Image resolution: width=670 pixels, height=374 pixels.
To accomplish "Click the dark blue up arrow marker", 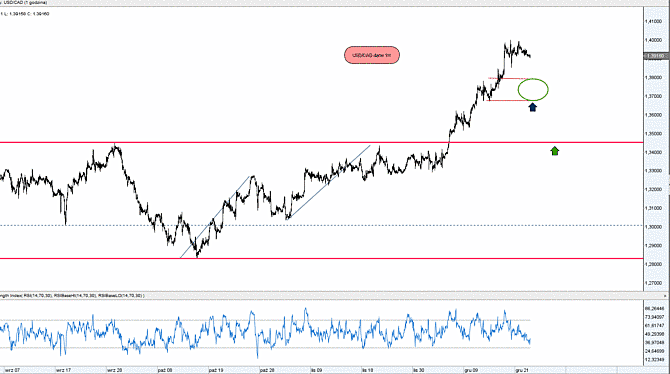I will (532, 107).
